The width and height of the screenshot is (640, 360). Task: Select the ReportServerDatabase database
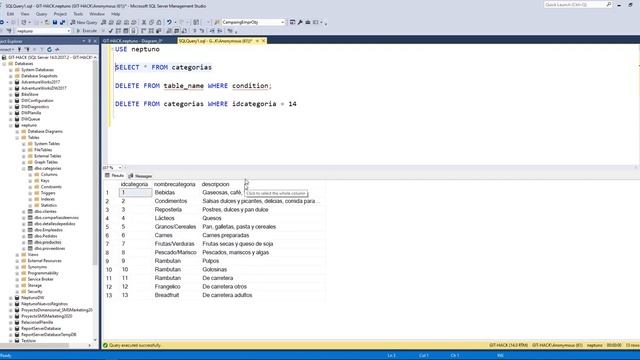(41, 328)
